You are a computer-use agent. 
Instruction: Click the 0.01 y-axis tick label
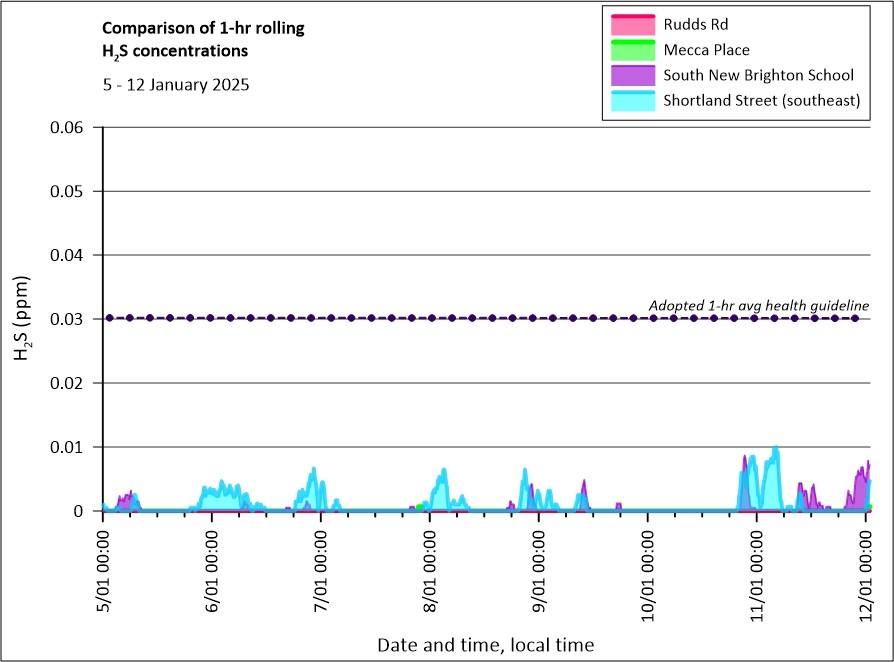[71, 447]
